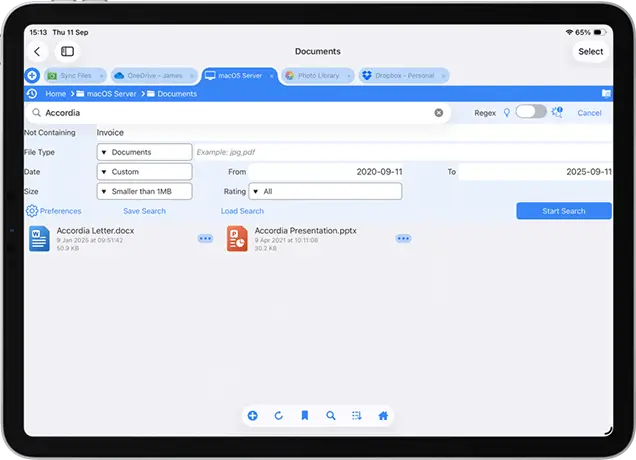Image resolution: width=636 pixels, height=460 pixels.
Task: Close the Sync Files tab
Action: pos(101,76)
